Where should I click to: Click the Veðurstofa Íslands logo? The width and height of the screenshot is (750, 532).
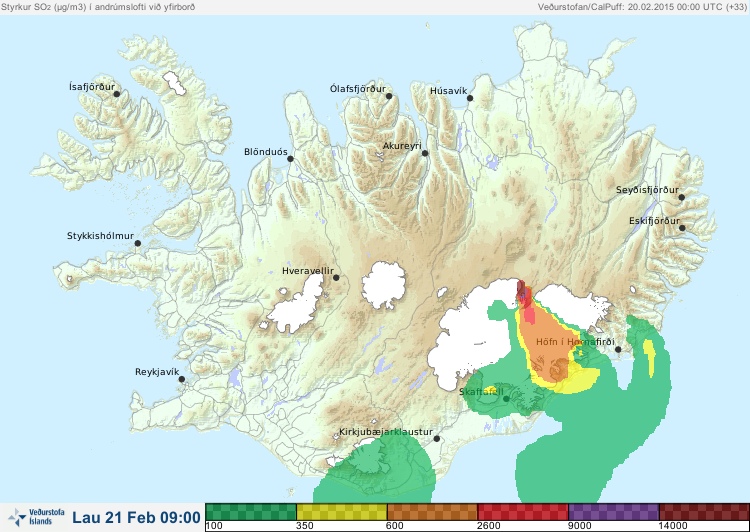point(36,517)
